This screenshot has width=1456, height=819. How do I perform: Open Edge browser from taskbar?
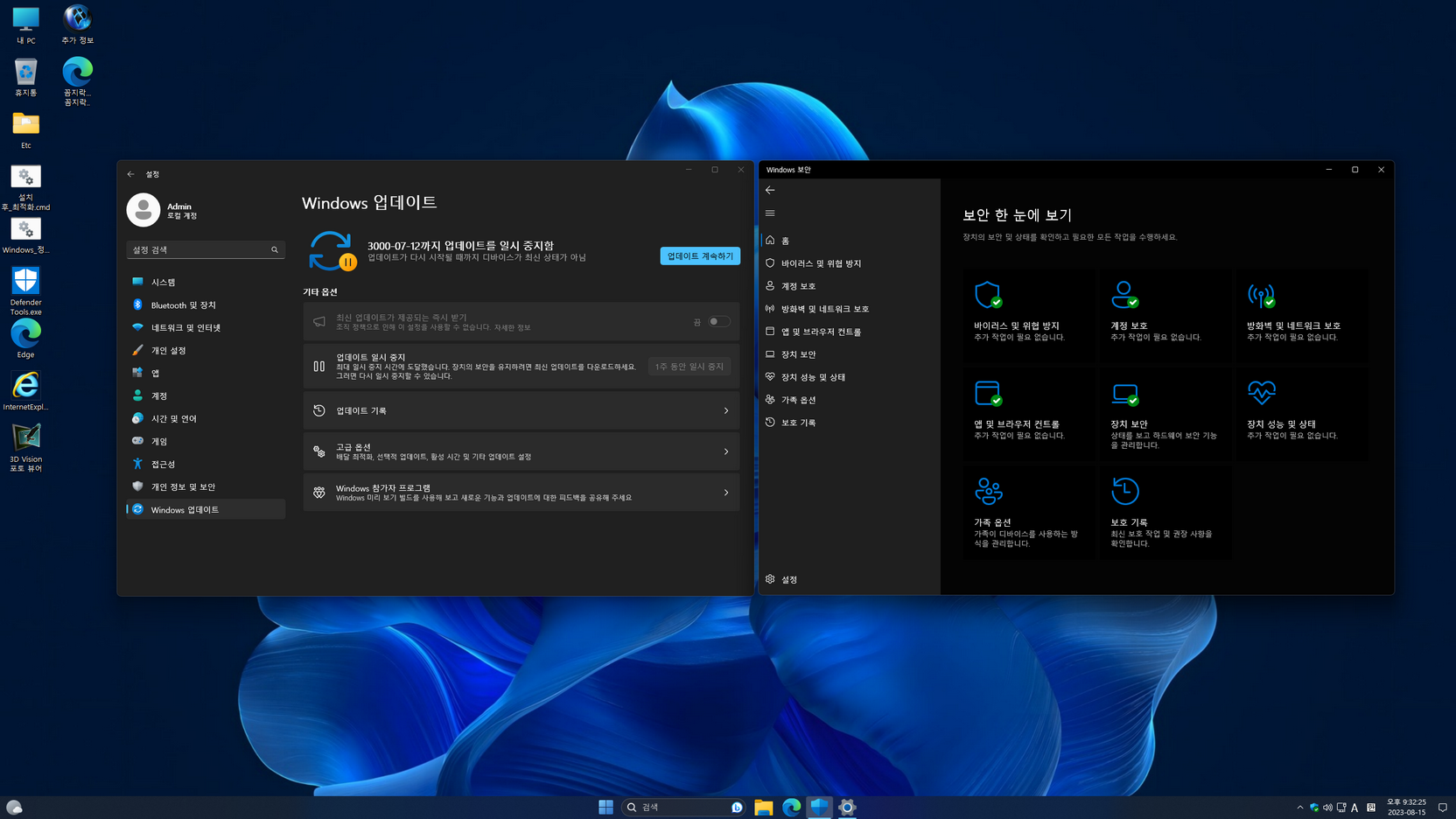click(792, 807)
